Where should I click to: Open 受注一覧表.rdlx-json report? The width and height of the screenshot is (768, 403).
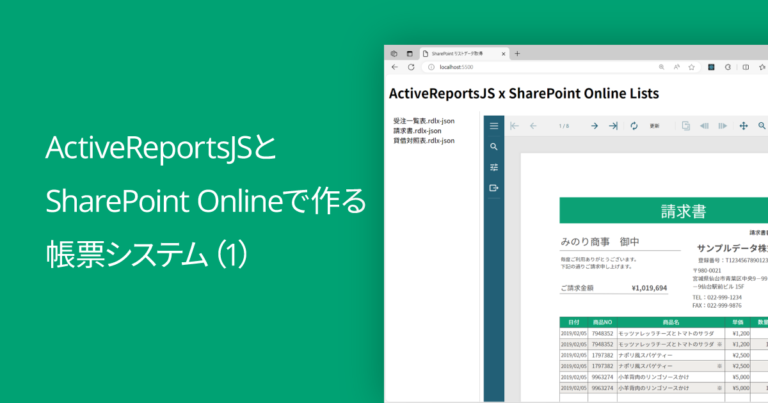[x=424, y=121]
